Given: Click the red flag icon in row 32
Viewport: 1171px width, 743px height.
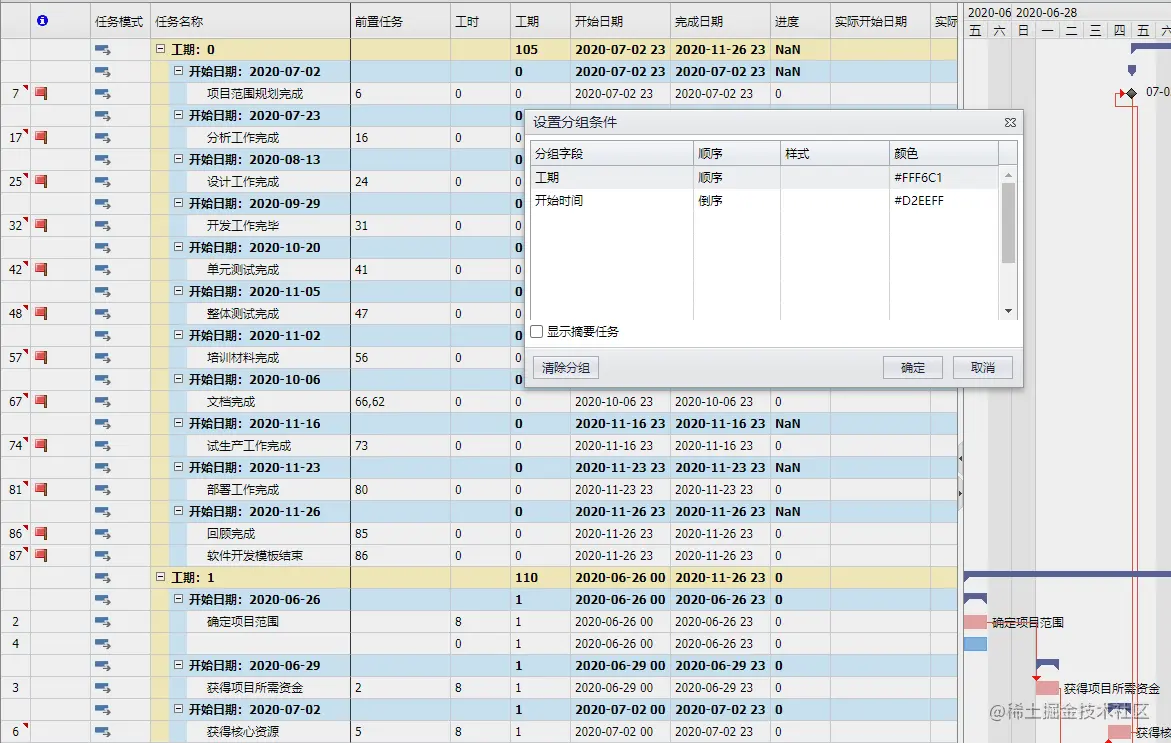Looking at the screenshot, I should (x=41, y=226).
